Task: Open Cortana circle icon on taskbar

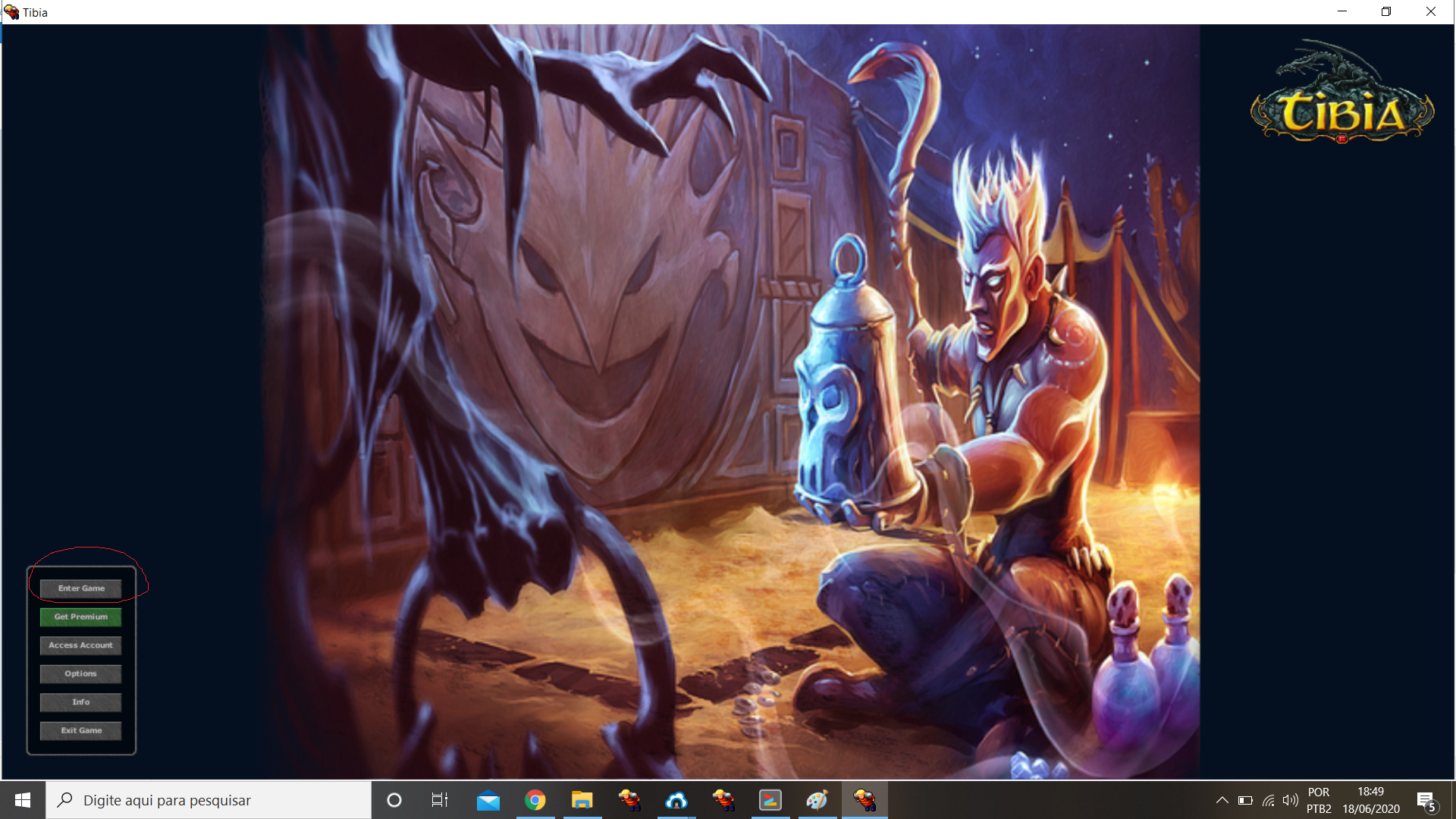Action: click(x=394, y=800)
